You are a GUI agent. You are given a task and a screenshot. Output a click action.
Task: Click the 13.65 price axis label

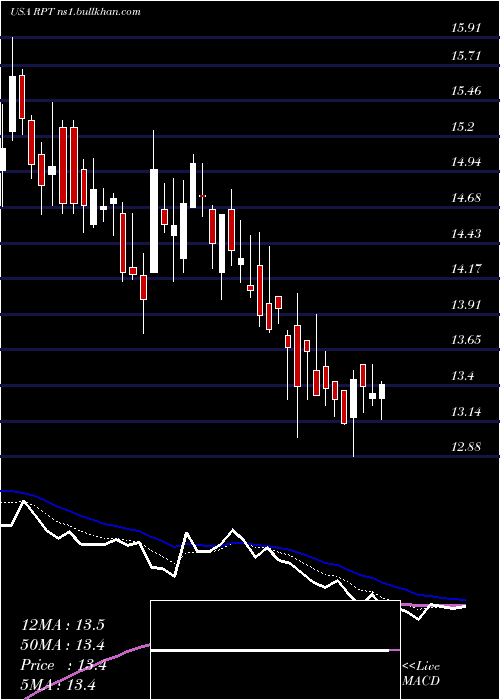pos(466,340)
